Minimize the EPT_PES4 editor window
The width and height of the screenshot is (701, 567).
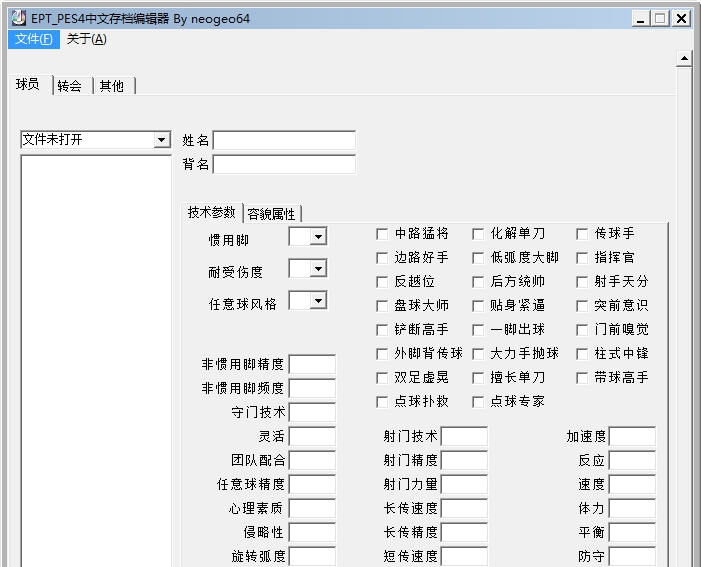tap(641, 19)
